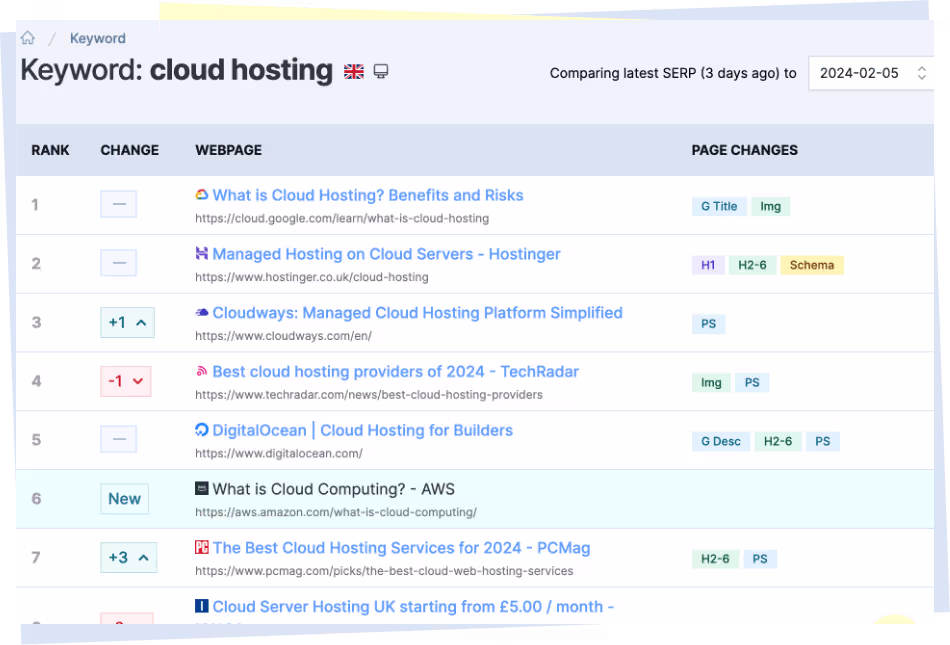Click the H1 tag on Hostinger row
Screen dimensions: 950x645
pyautogui.click(x=708, y=265)
